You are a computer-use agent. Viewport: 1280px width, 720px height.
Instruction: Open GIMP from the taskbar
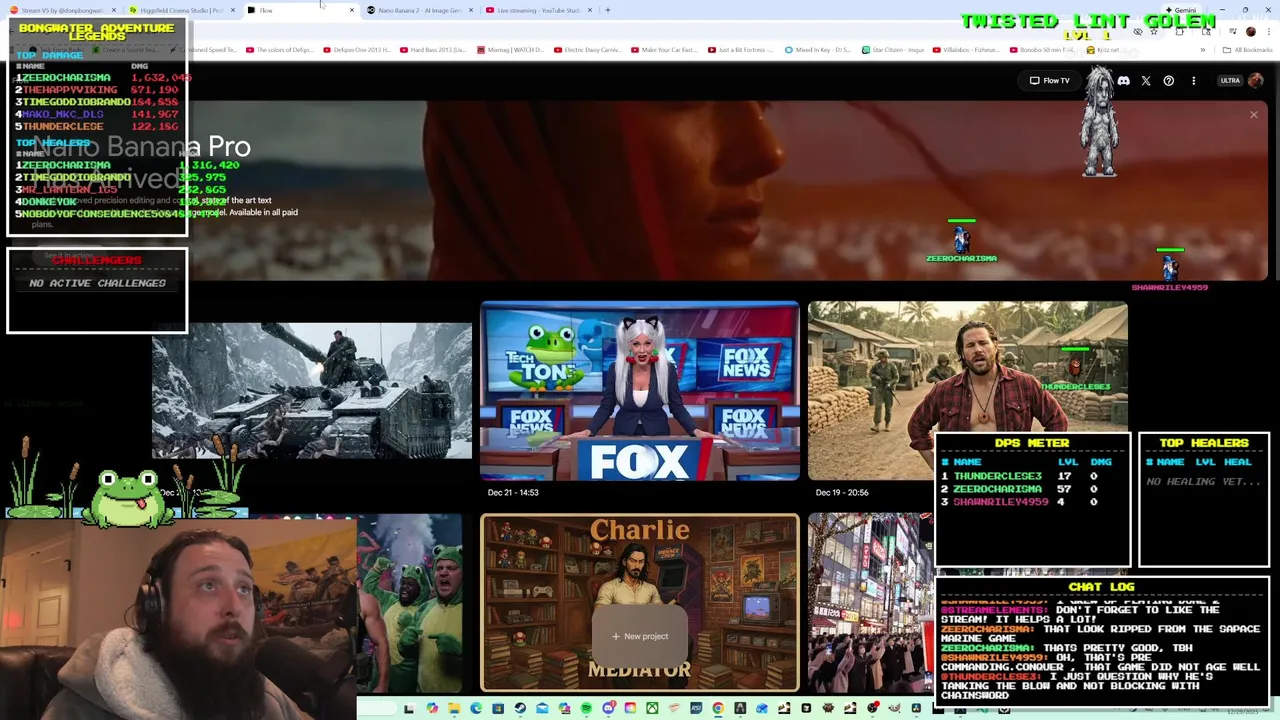894,708
